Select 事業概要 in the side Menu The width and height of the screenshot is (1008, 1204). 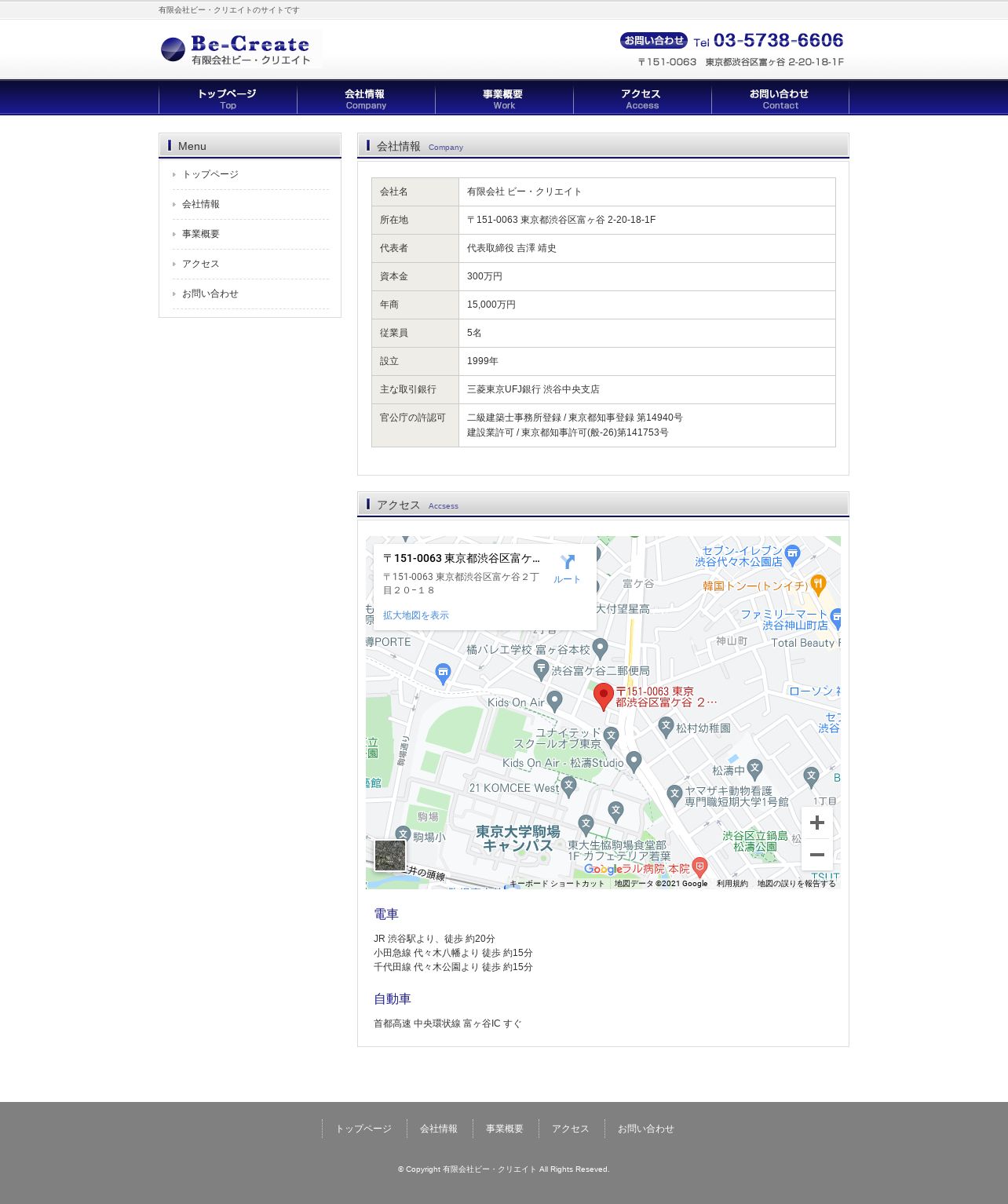tap(201, 234)
